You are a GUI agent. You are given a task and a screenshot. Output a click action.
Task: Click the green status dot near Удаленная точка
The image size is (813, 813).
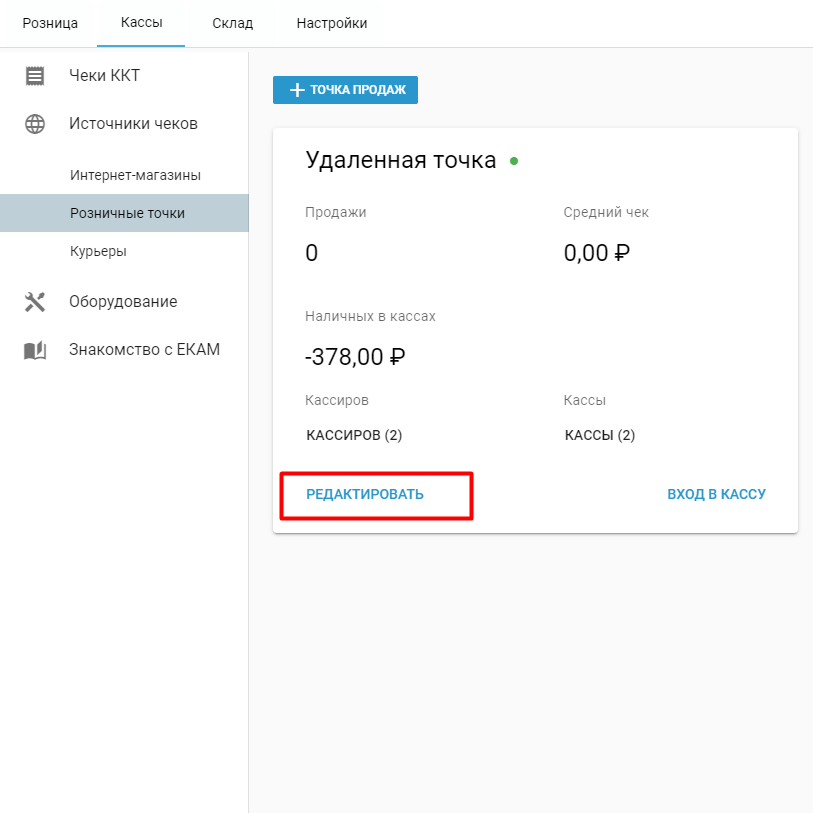(514, 161)
